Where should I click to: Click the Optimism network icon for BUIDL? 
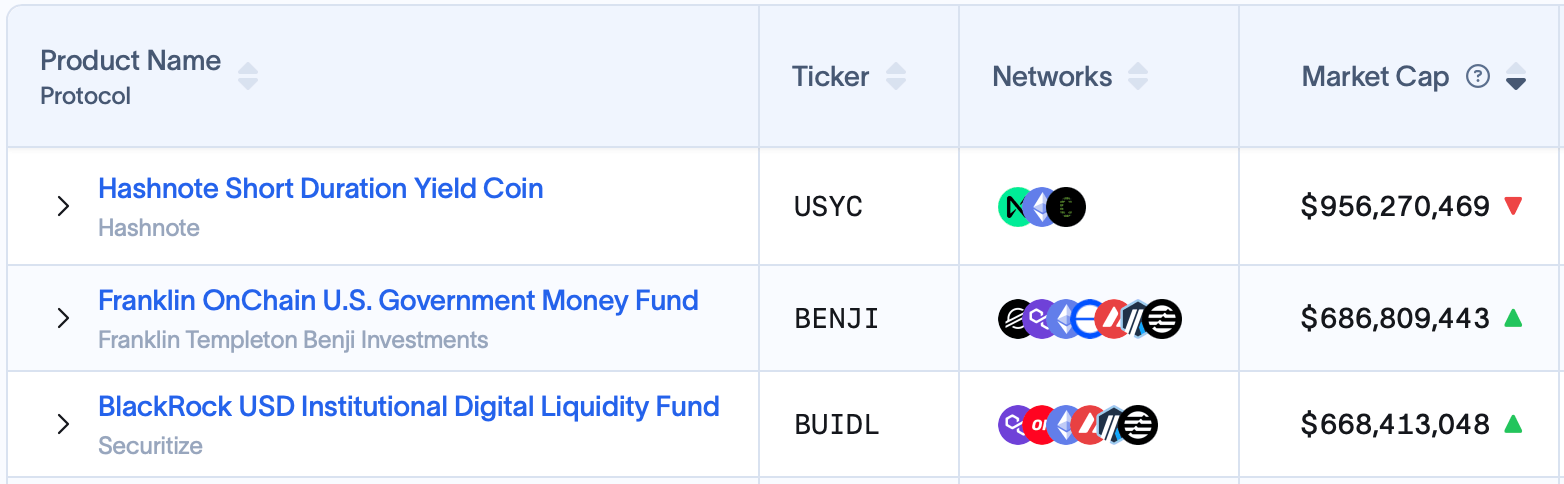[1040, 425]
